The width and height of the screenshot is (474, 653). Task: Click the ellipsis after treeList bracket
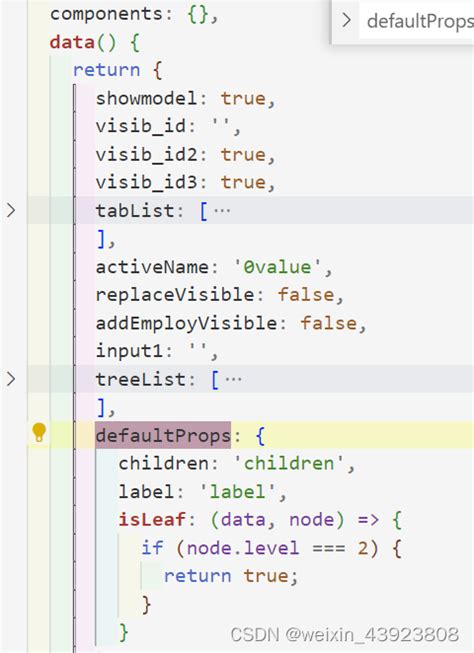coord(233,379)
